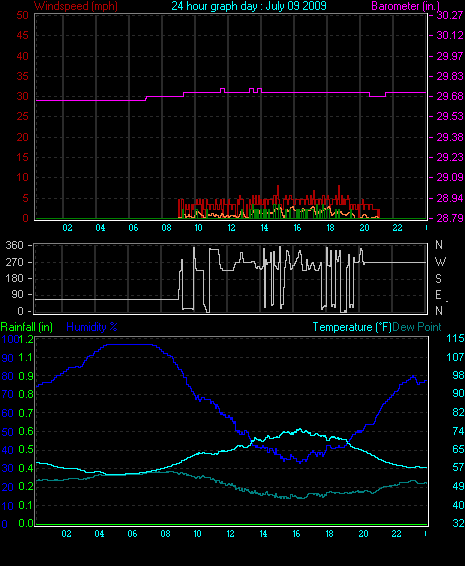Select hour '12' under the windspeed graph

(x=231, y=228)
